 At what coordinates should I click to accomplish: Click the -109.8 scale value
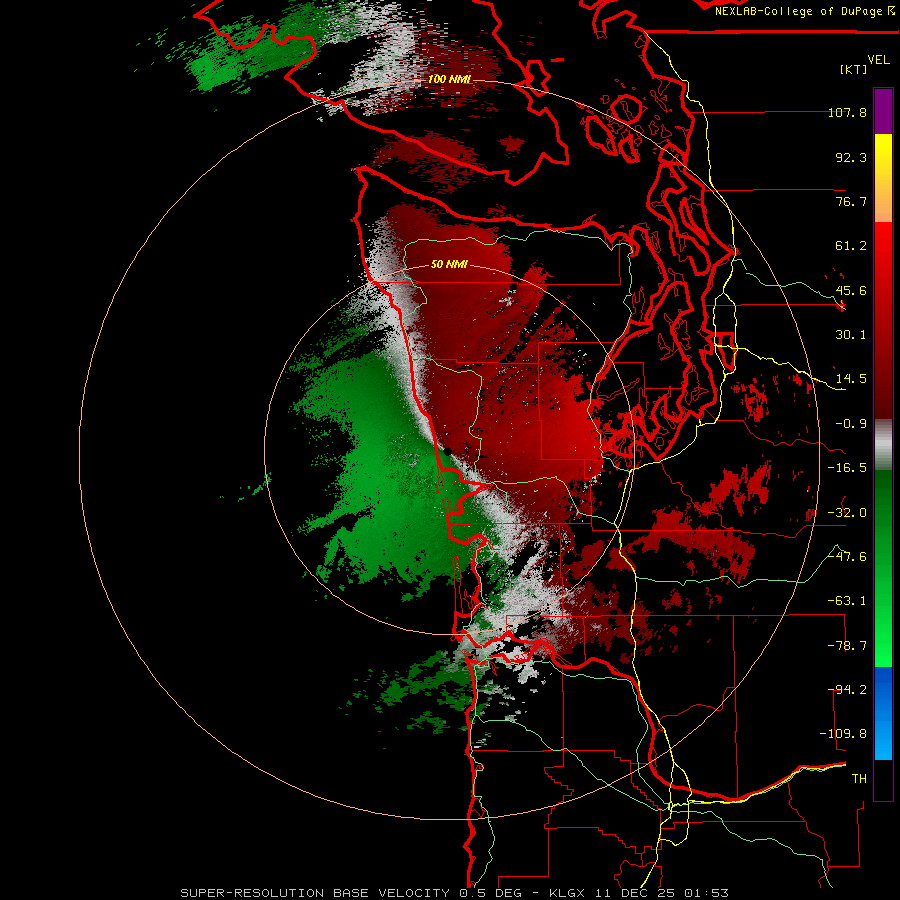coord(843,734)
